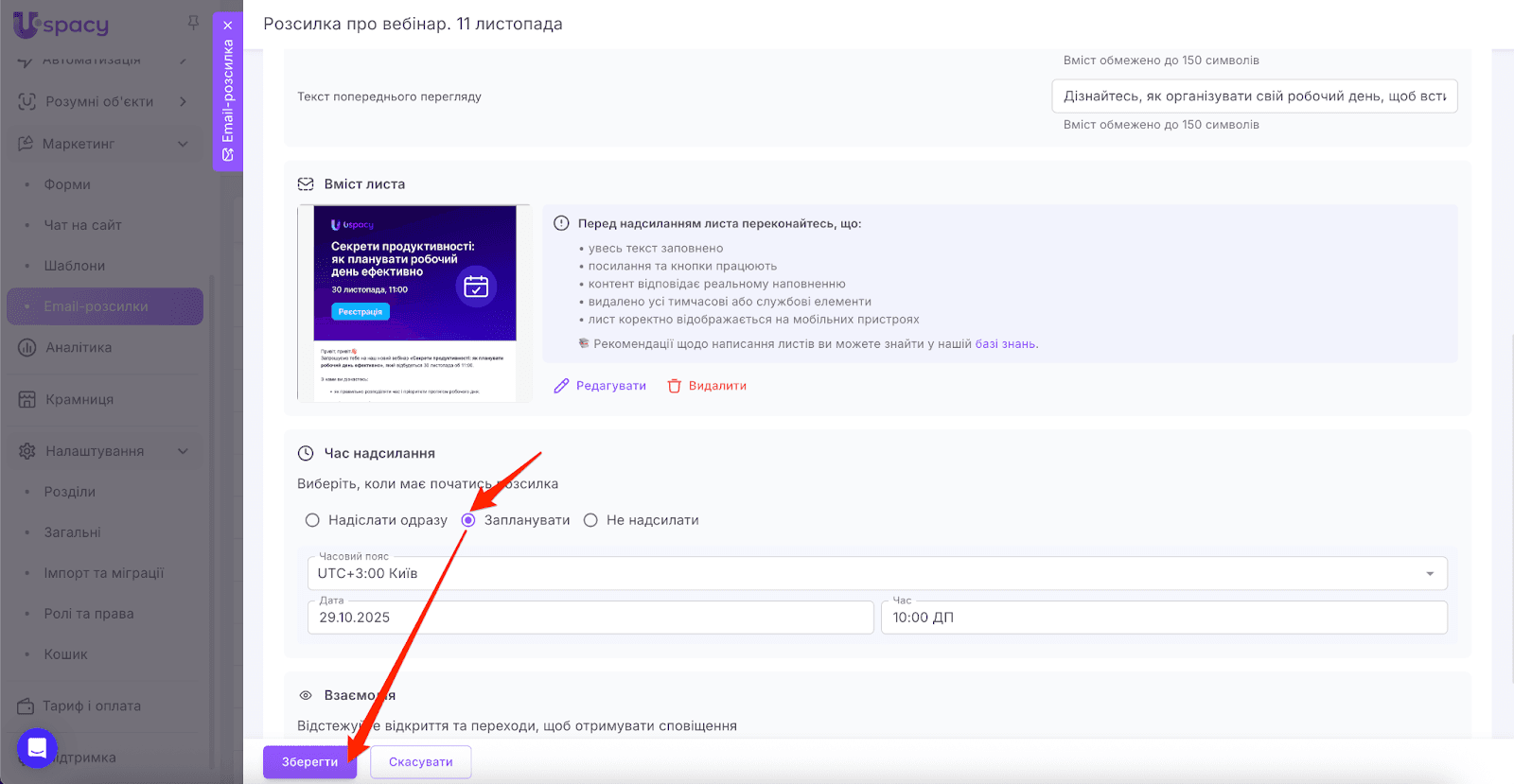Screen dimensions: 1514x784
Task: Close the Email campaign panel tab
Action: click(228, 26)
